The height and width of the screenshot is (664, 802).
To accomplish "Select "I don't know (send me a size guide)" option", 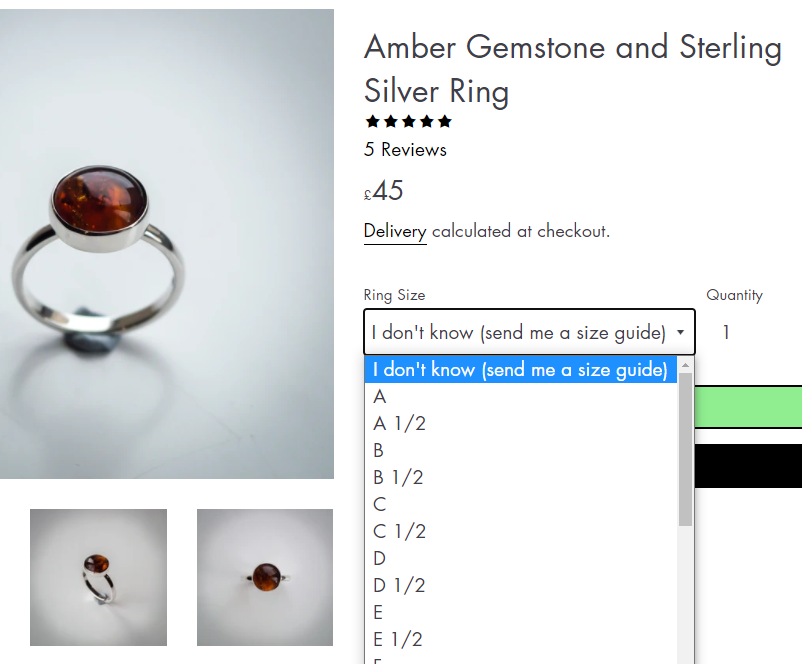I will (520, 370).
